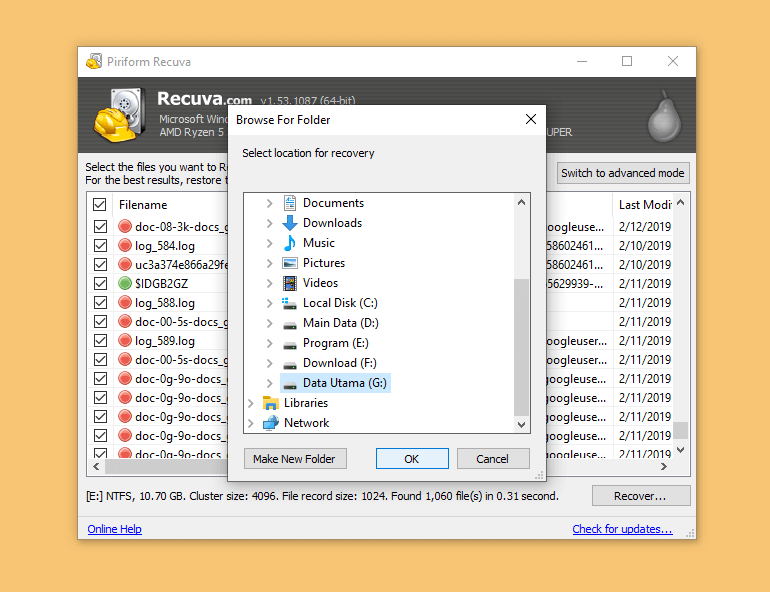770x592 pixels.
Task: Toggle the select-all checkbox beside Filename header
Action: (x=100, y=204)
